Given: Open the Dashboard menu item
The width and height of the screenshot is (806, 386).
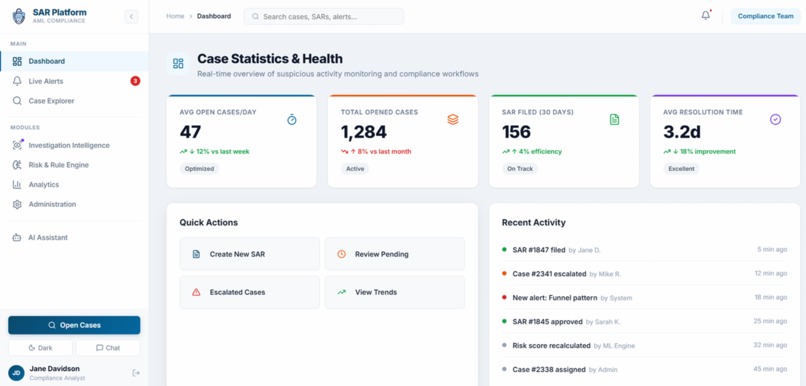Looking at the screenshot, I should click(x=74, y=61).
